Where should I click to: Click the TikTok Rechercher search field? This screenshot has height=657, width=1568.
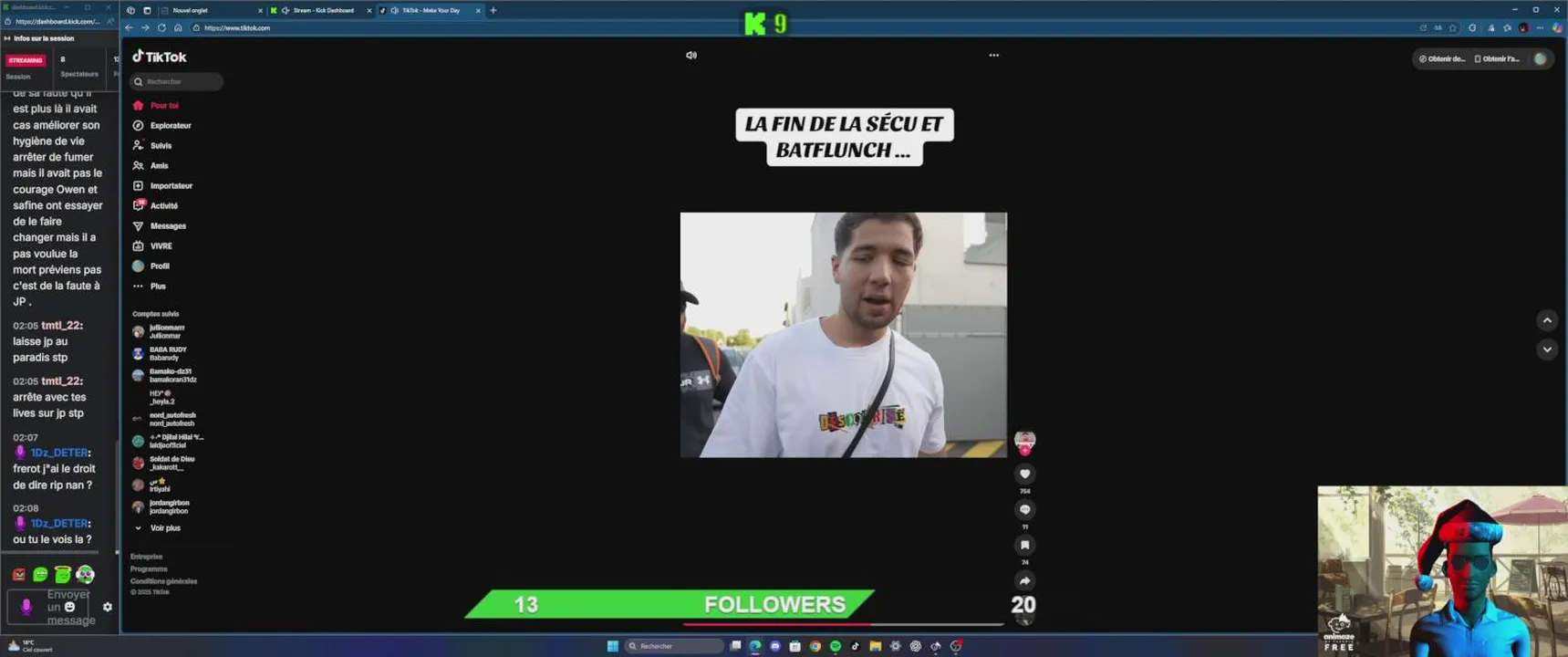(177, 82)
